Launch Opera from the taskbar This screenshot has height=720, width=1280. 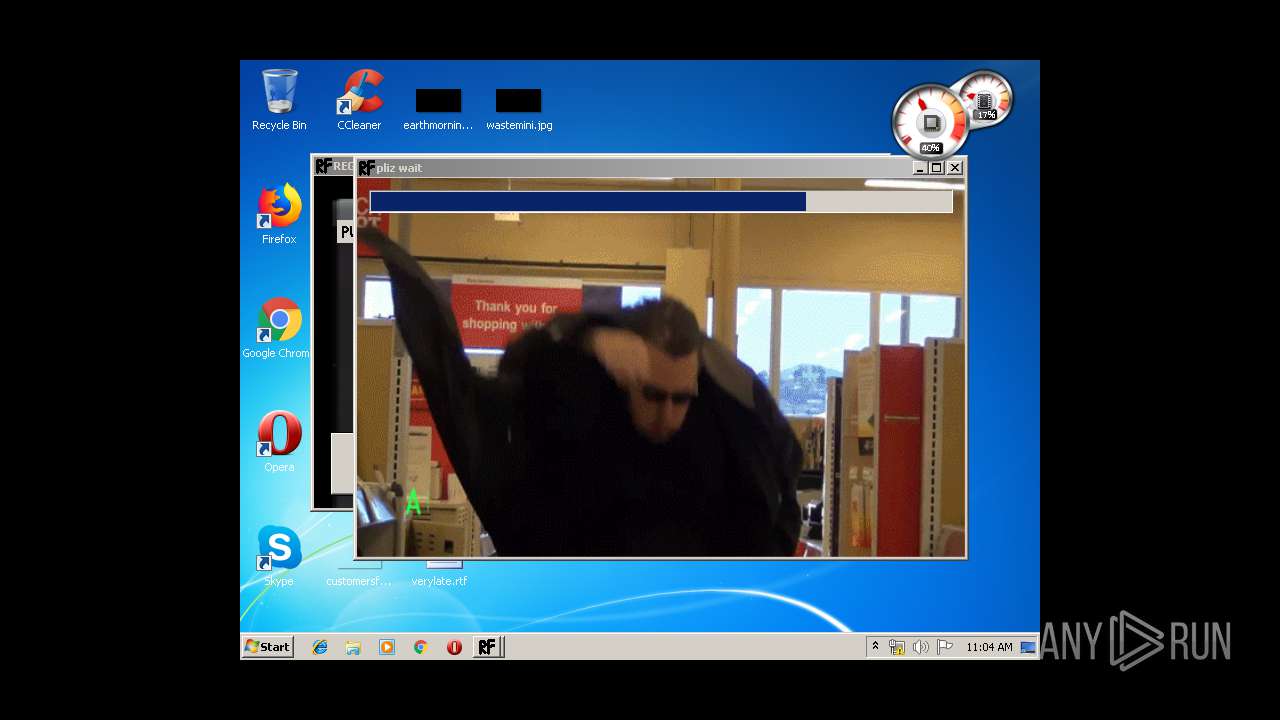coord(454,647)
